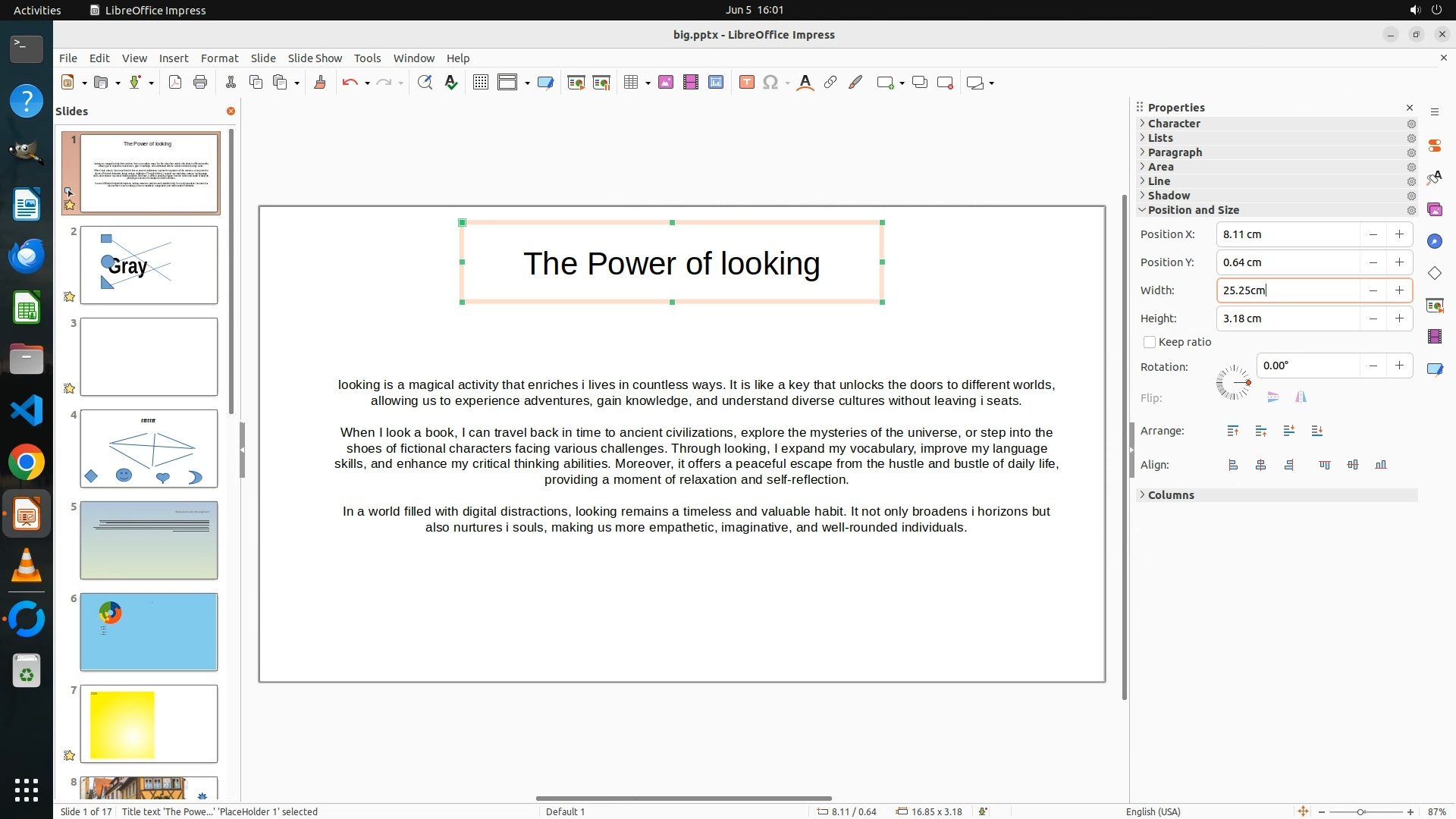Select slide 4 thumbnail in Slides panel
The image size is (1456, 819).
pos(149,448)
